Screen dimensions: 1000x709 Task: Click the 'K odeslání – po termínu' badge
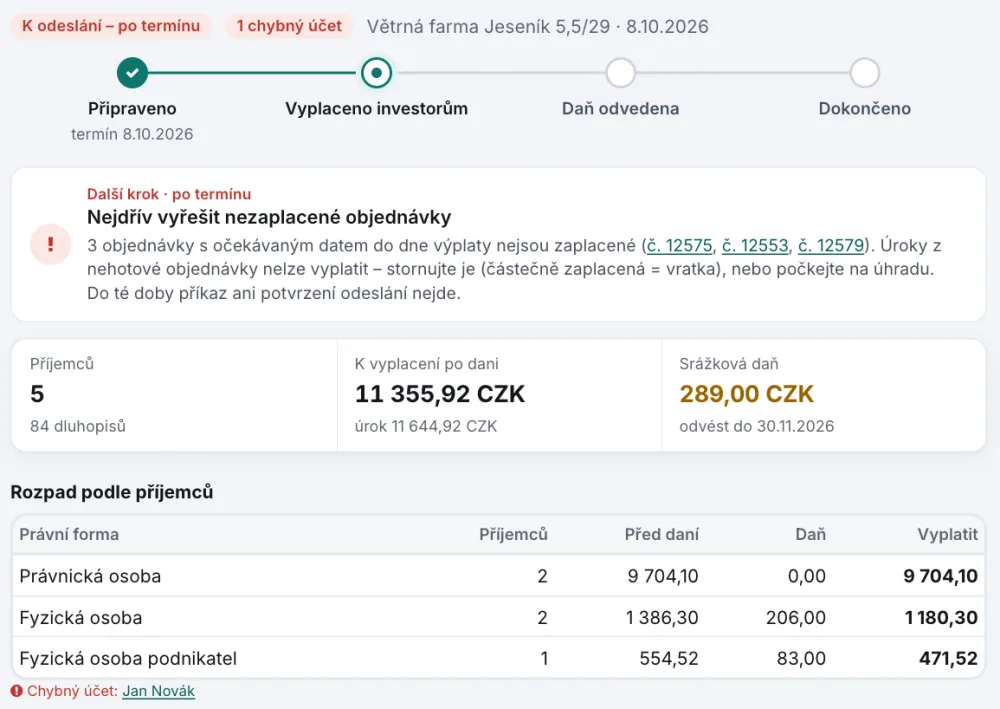(x=111, y=26)
